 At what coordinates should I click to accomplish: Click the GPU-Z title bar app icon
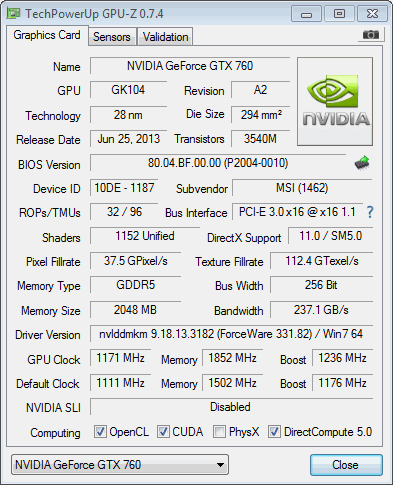(x=14, y=13)
